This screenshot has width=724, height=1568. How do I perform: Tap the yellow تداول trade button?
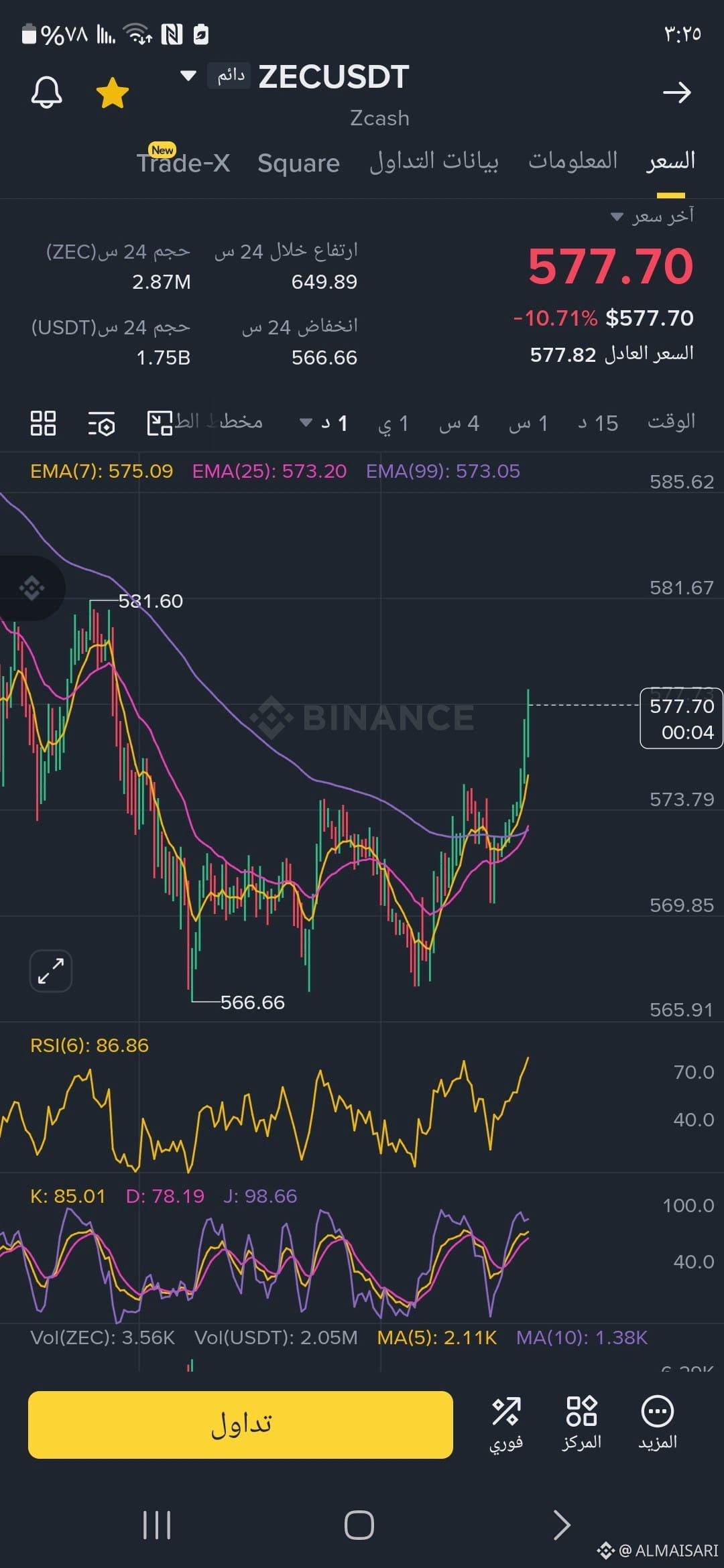click(241, 1425)
